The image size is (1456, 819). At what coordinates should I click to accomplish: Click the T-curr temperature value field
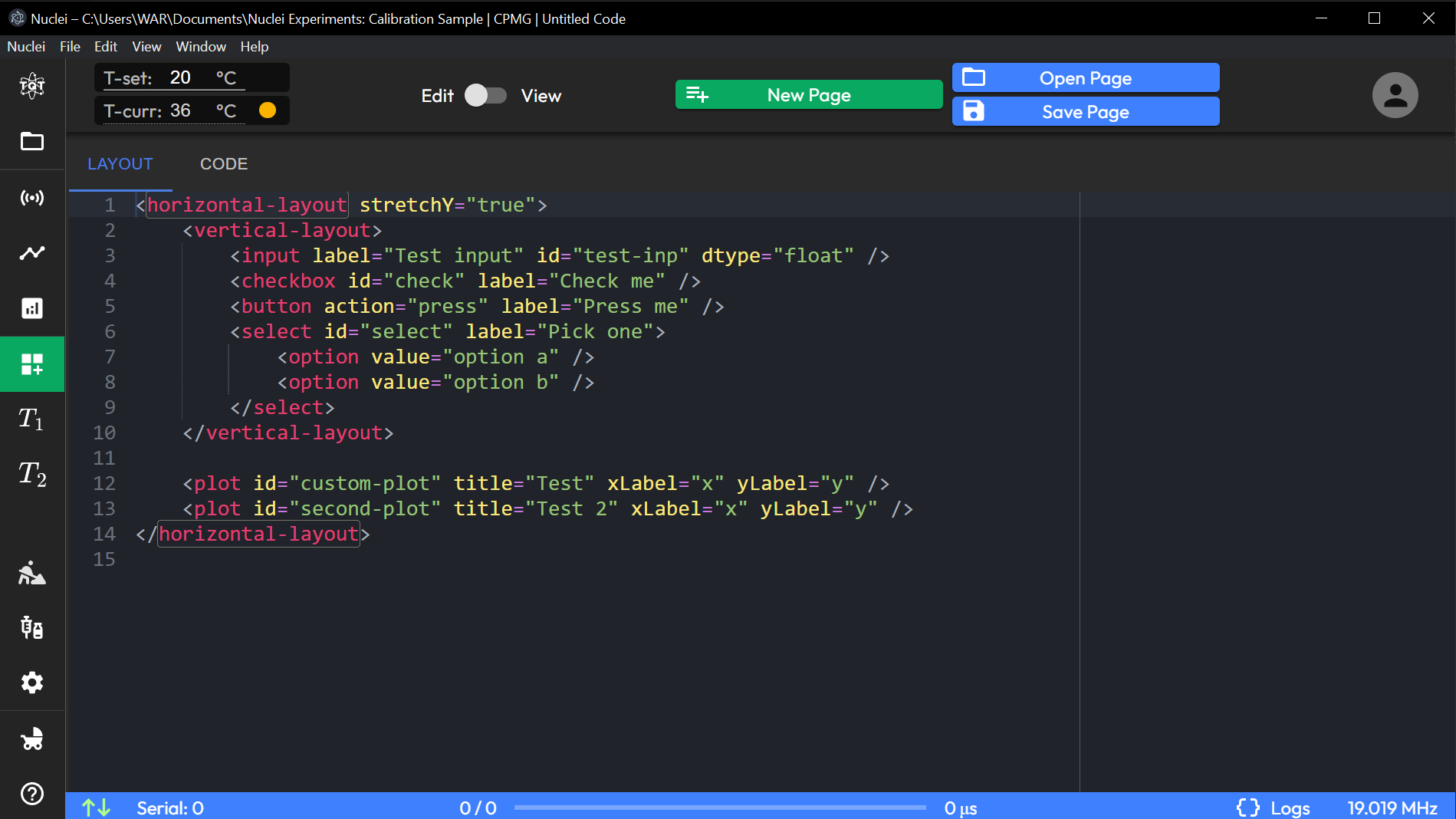tap(175, 110)
